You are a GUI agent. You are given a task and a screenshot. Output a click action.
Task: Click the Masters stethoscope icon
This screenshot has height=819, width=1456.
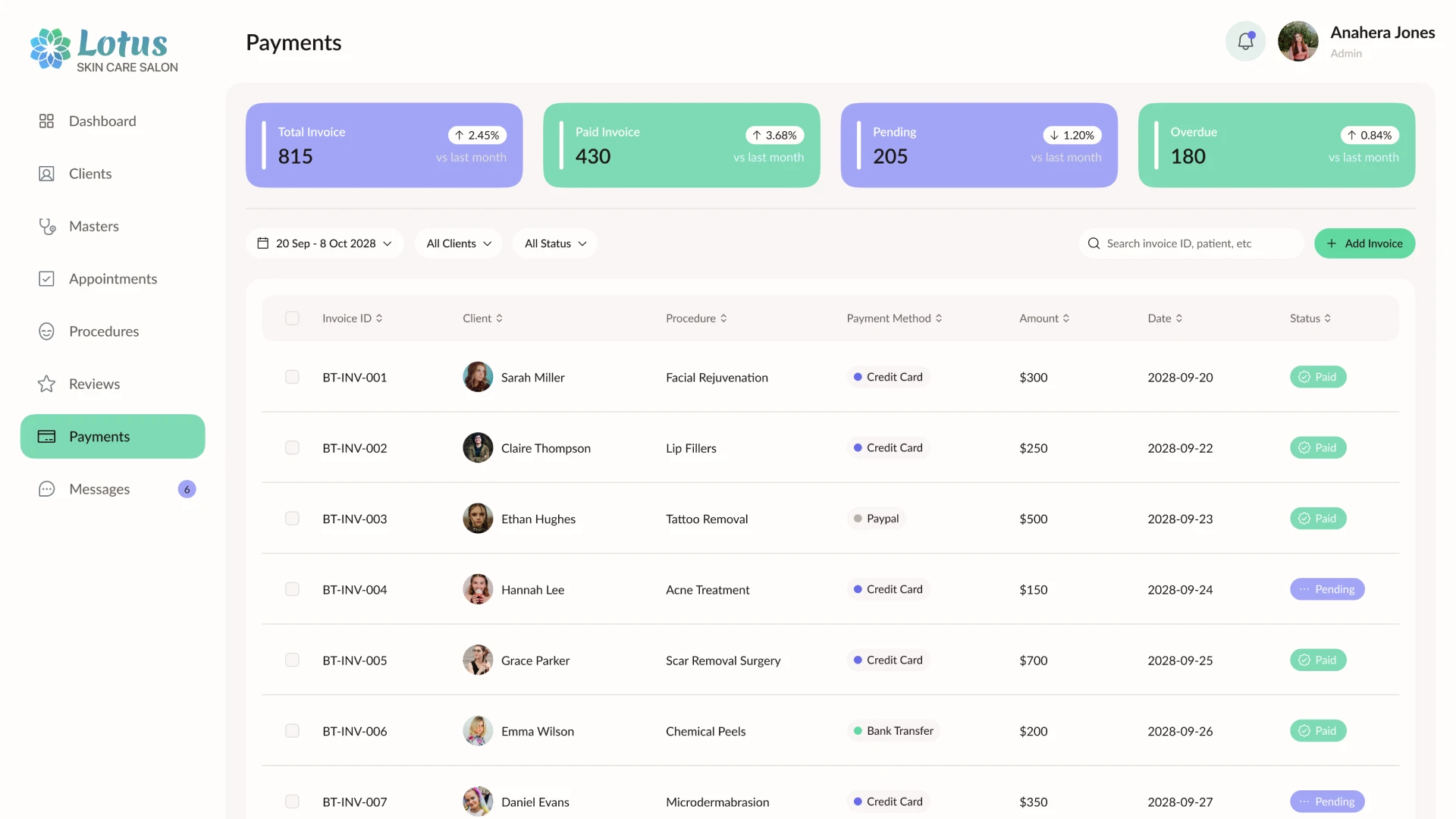point(47,227)
